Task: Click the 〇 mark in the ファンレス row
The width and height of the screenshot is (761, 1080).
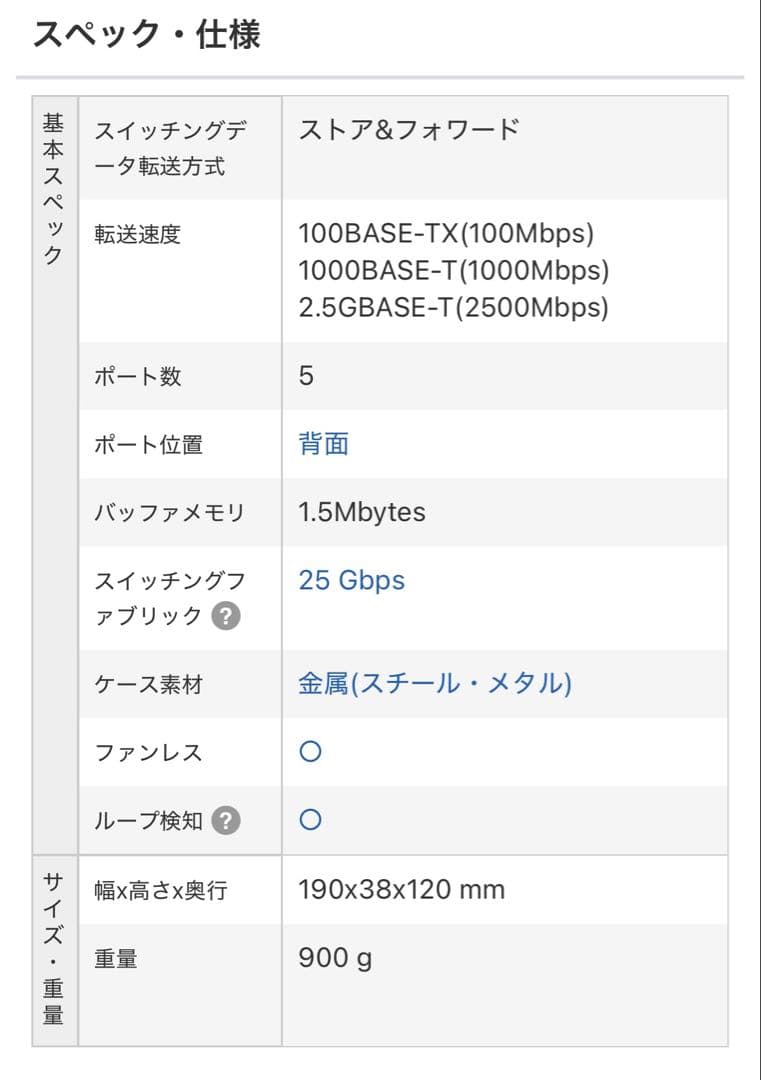Action: [310, 751]
